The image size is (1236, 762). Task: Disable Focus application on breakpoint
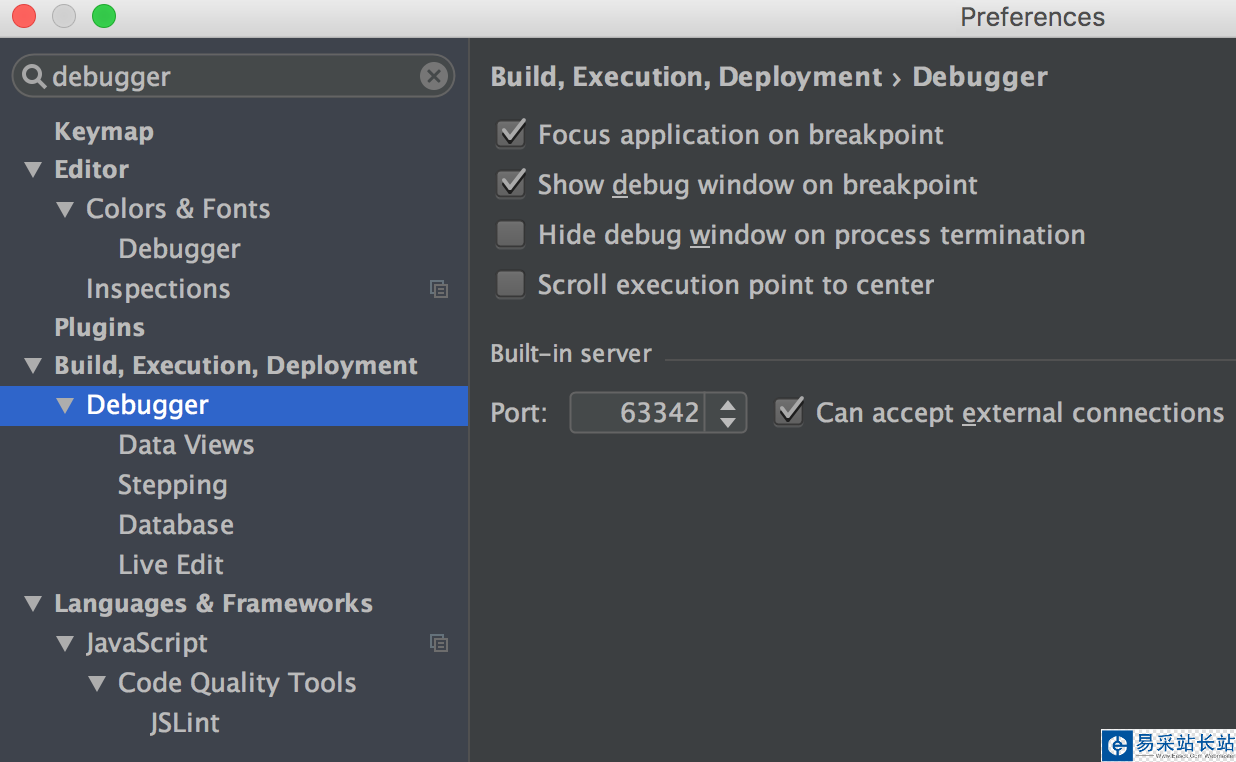(511, 134)
